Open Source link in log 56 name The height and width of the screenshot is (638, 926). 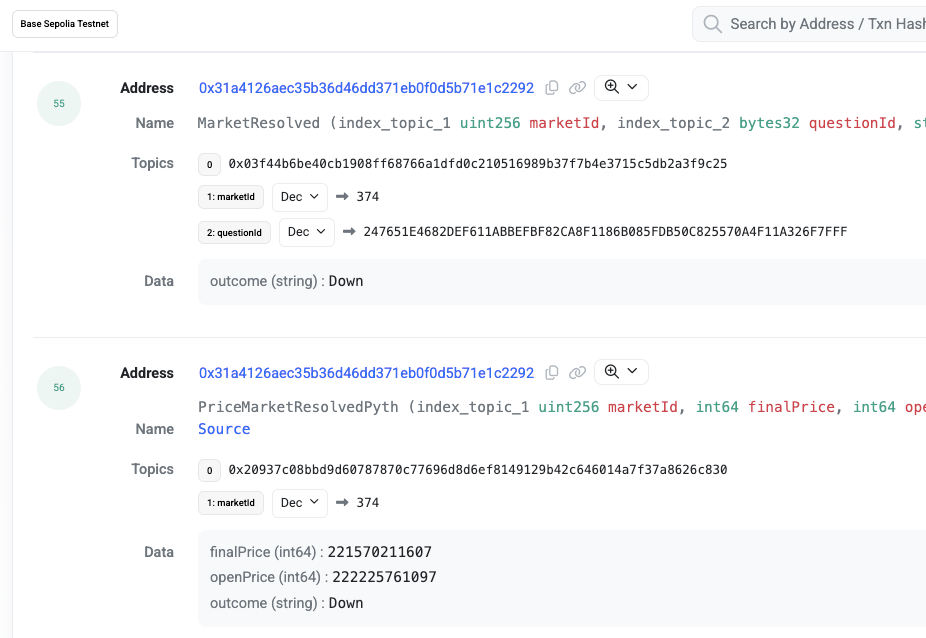[224, 429]
